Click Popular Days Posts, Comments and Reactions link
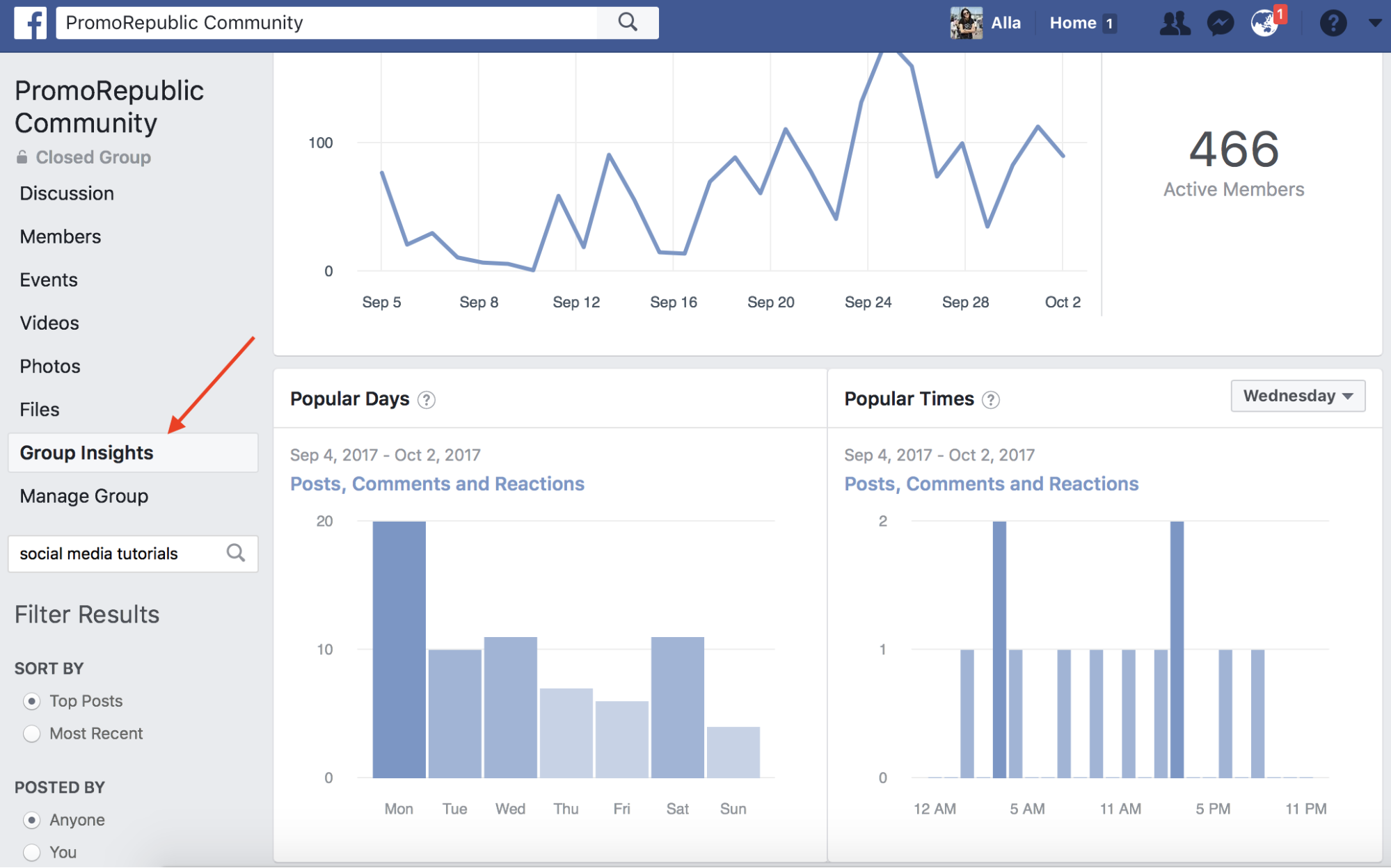Screen dimensions: 1391x868 coord(437,483)
